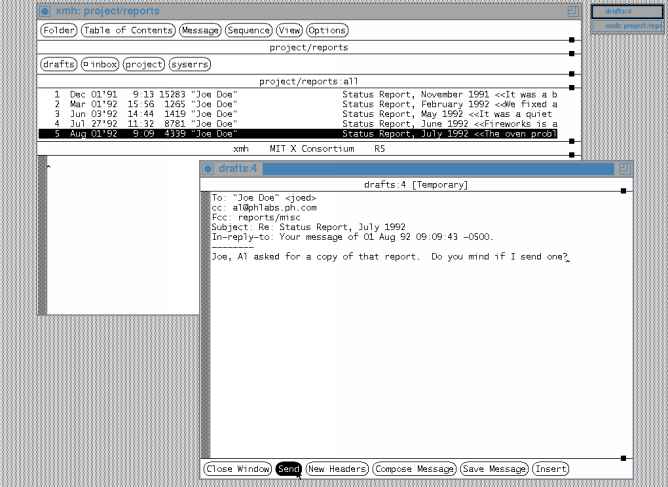668x487 pixels.
Task: Click the round icon in the drafts:4 title bar
Action: [207, 168]
